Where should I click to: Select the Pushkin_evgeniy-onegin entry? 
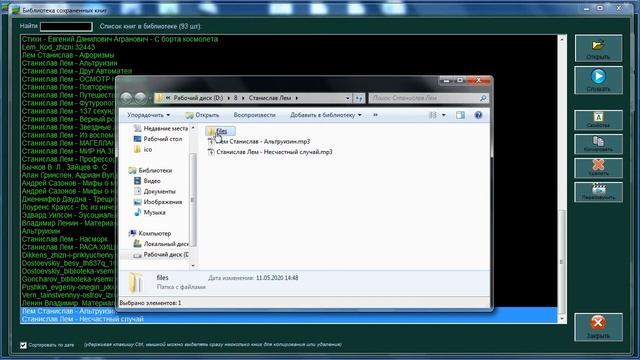click(x=68, y=287)
